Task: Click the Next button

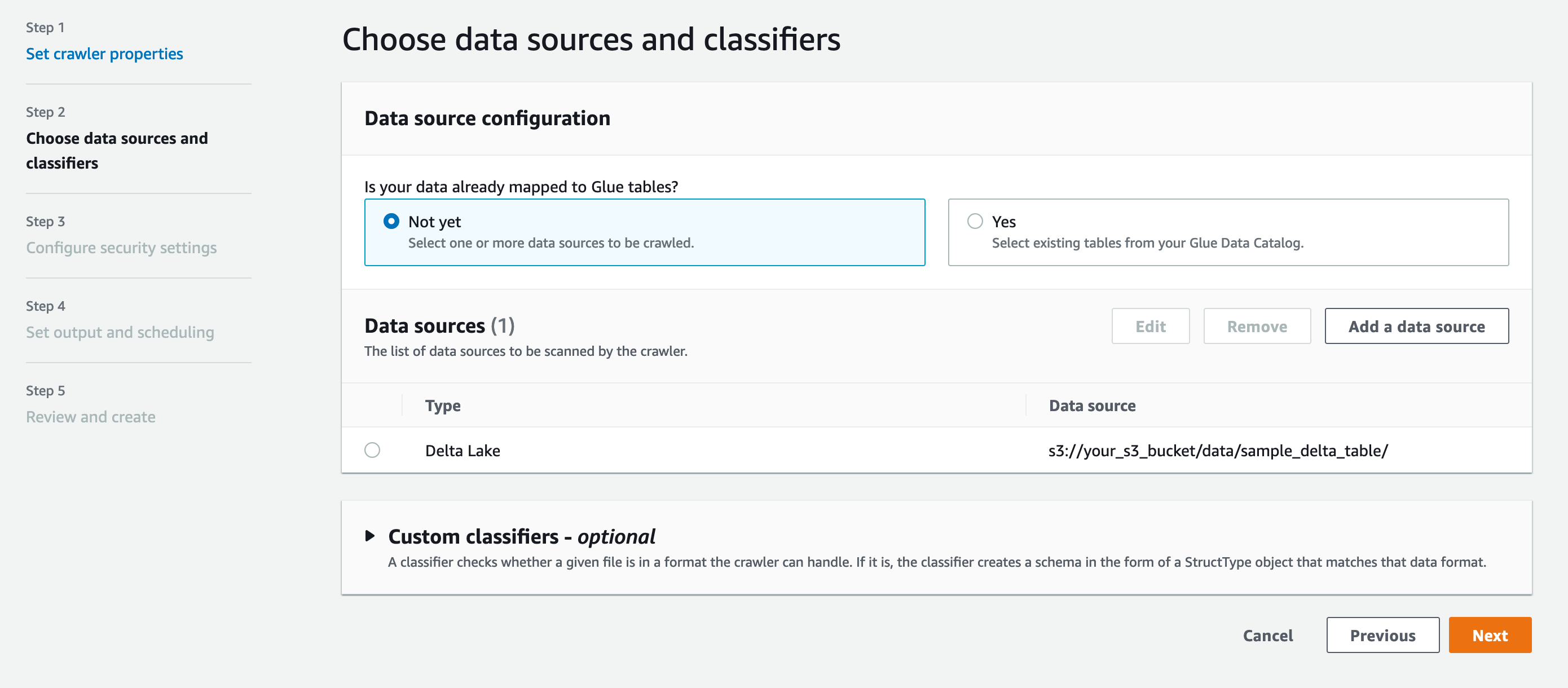Action: pos(1489,635)
